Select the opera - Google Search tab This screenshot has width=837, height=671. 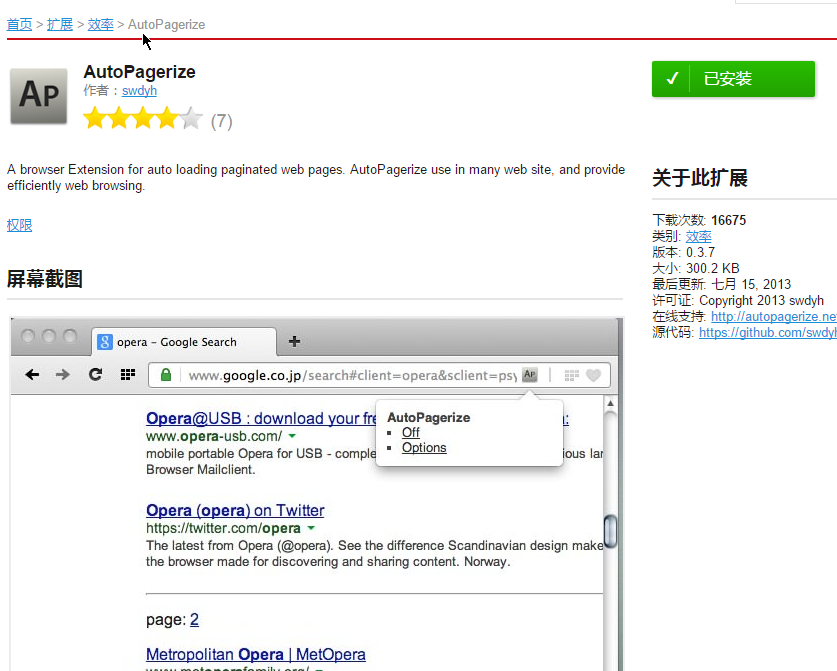coord(184,342)
